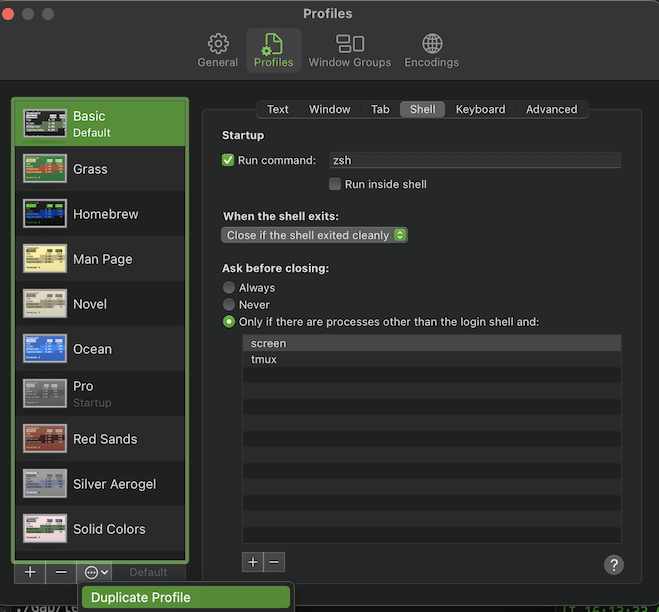Switch to the Window tab
The image size is (659, 612).
330,109
